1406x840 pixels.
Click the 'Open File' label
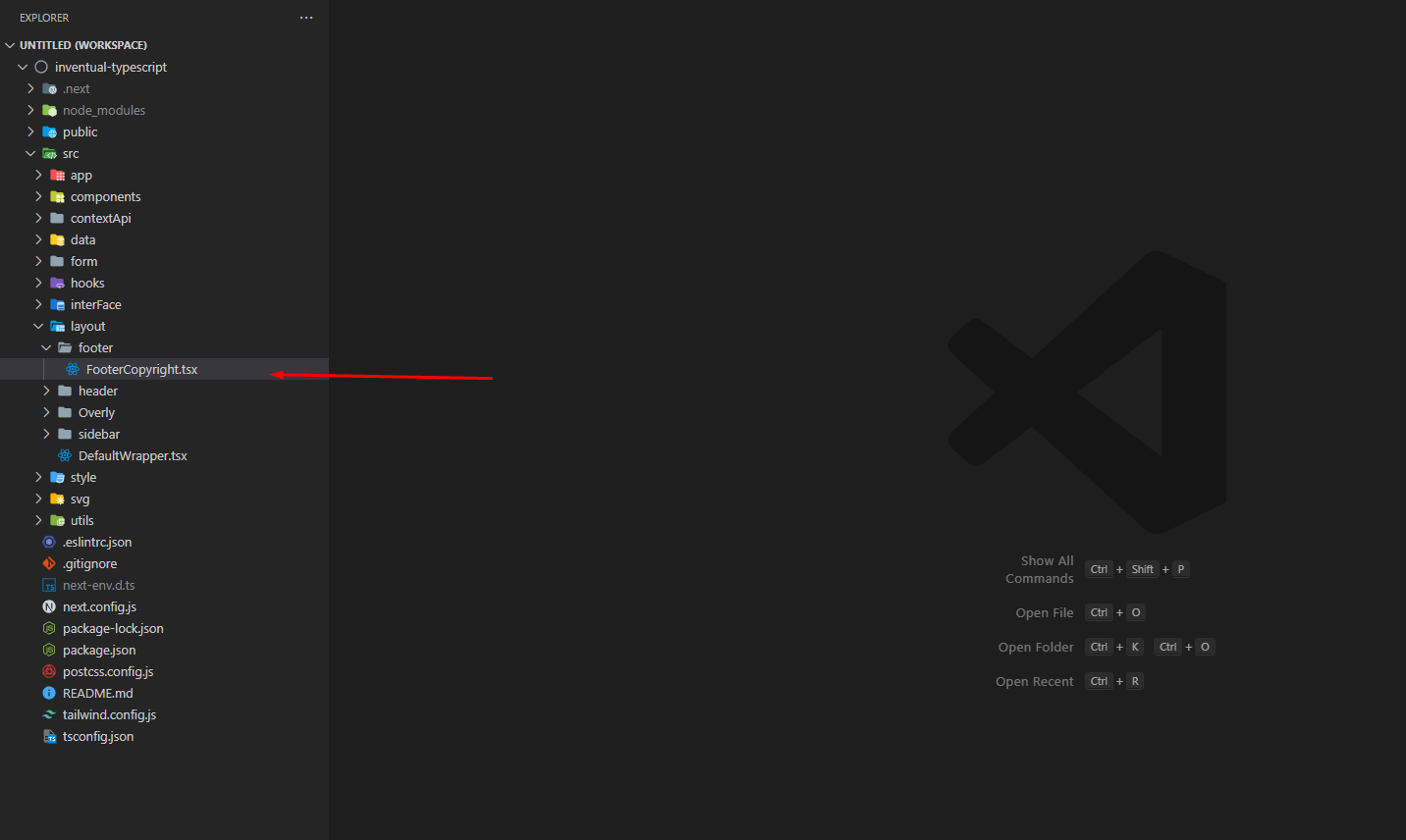click(1045, 612)
